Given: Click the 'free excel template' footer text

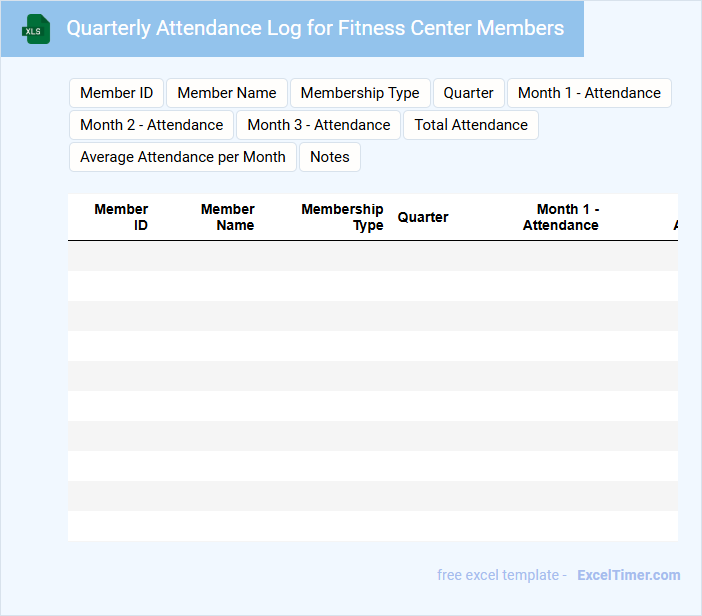Looking at the screenshot, I should pyautogui.click(x=498, y=575).
